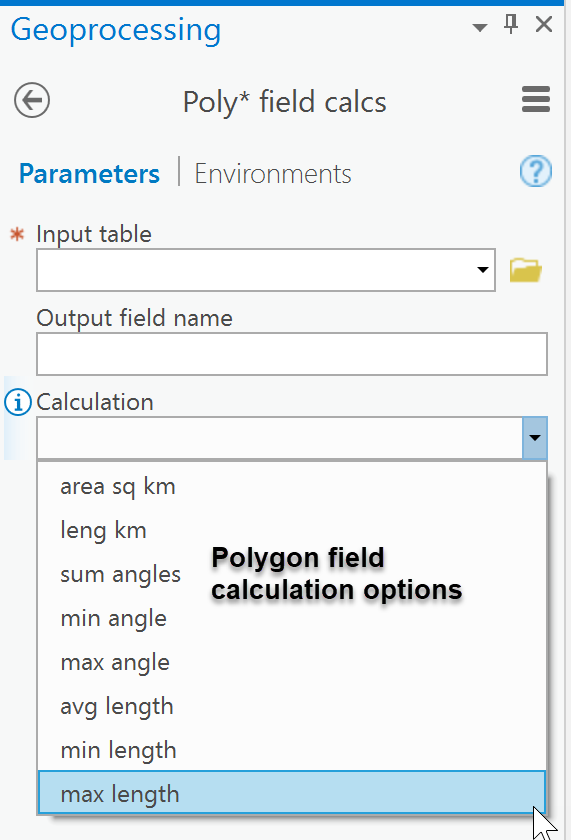Open tool help question mark icon

click(536, 171)
